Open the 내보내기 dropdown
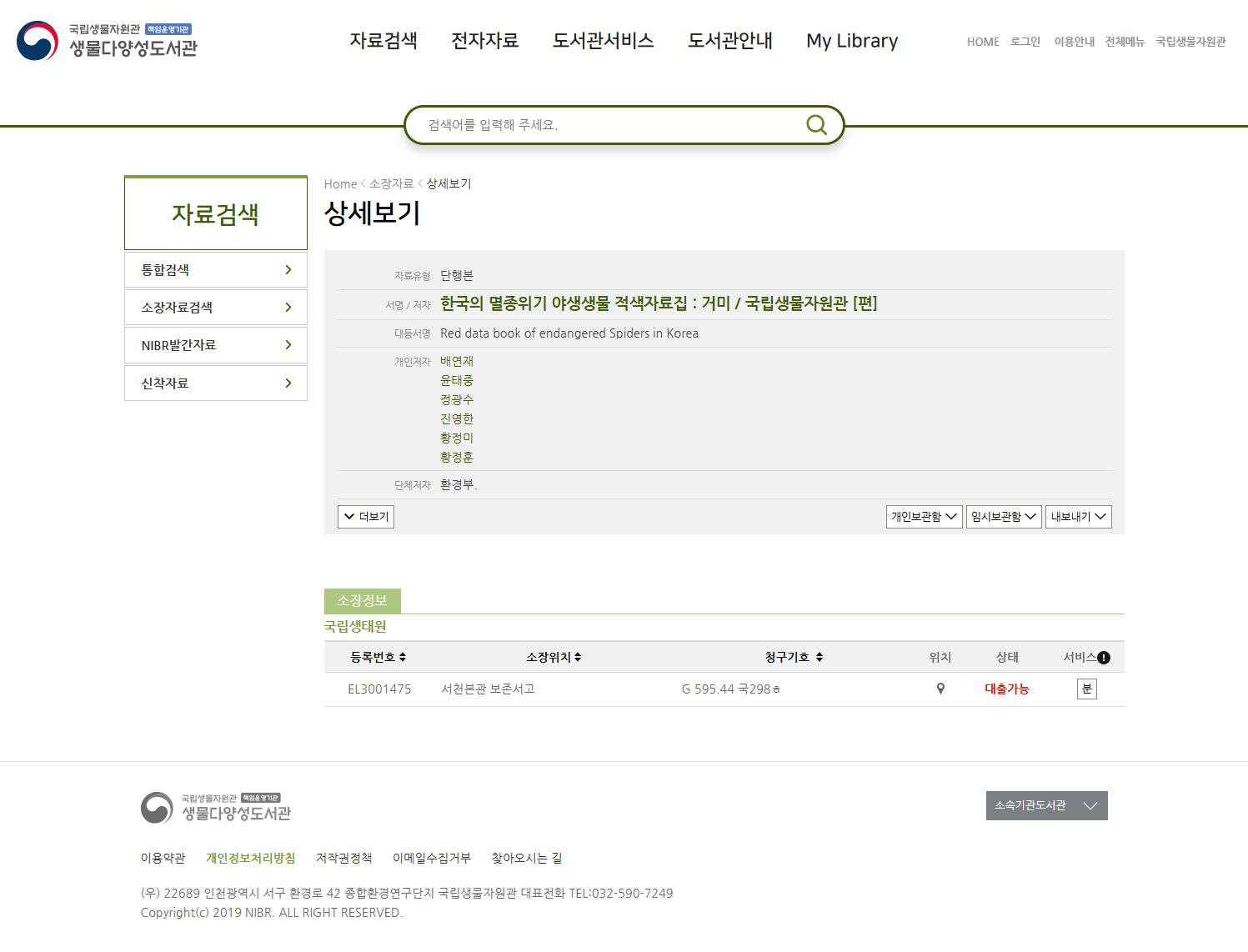Image resolution: width=1248 pixels, height=952 pixels. (x=1078, y=517)
